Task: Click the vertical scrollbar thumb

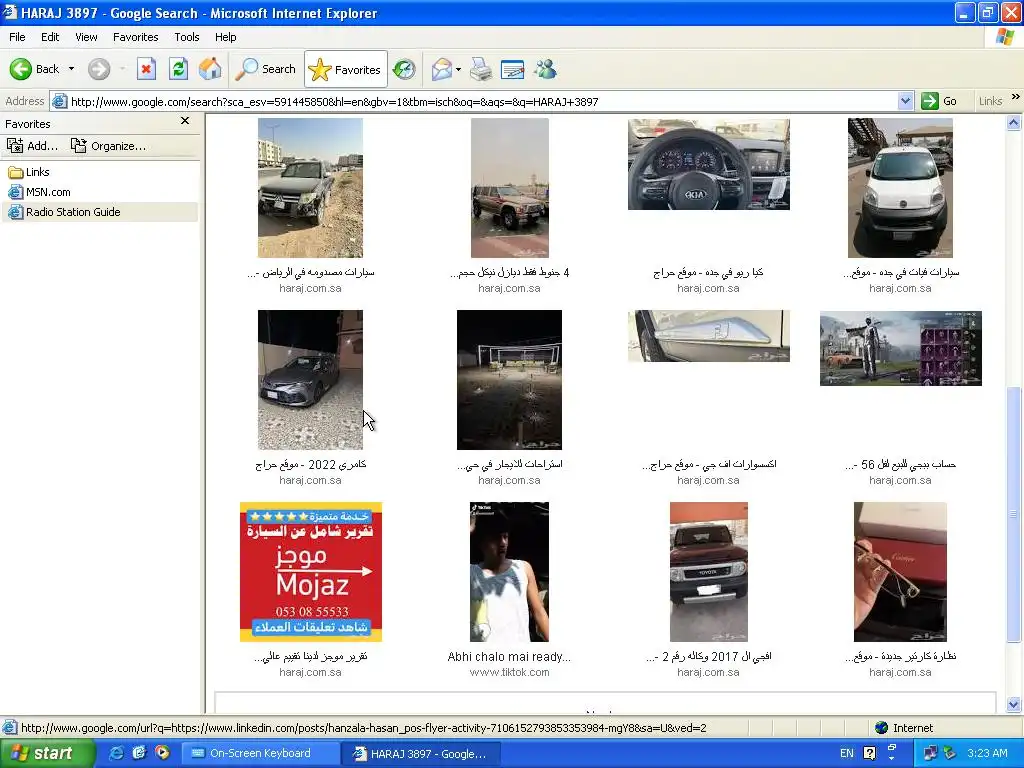Action: (1014, 515)
